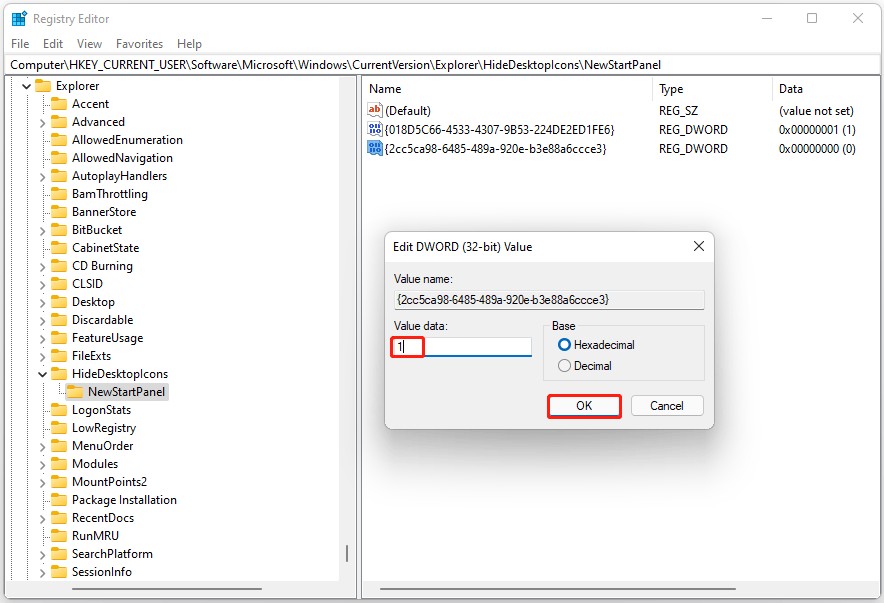Collapse the Explorer tree node
The image size is (884, 603).
pos(26,86)
